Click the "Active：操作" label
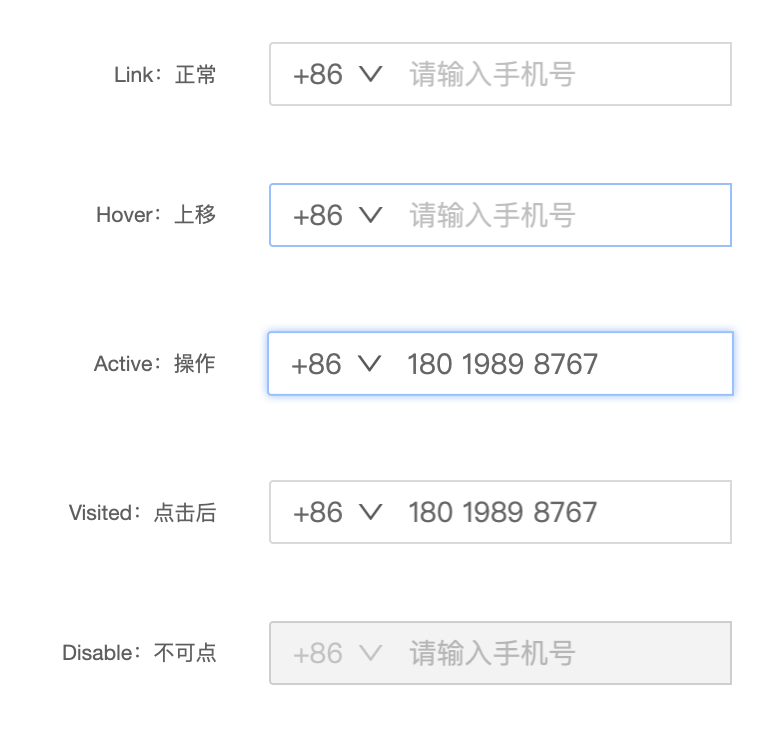The image size is (778, 738). point(154,364)
